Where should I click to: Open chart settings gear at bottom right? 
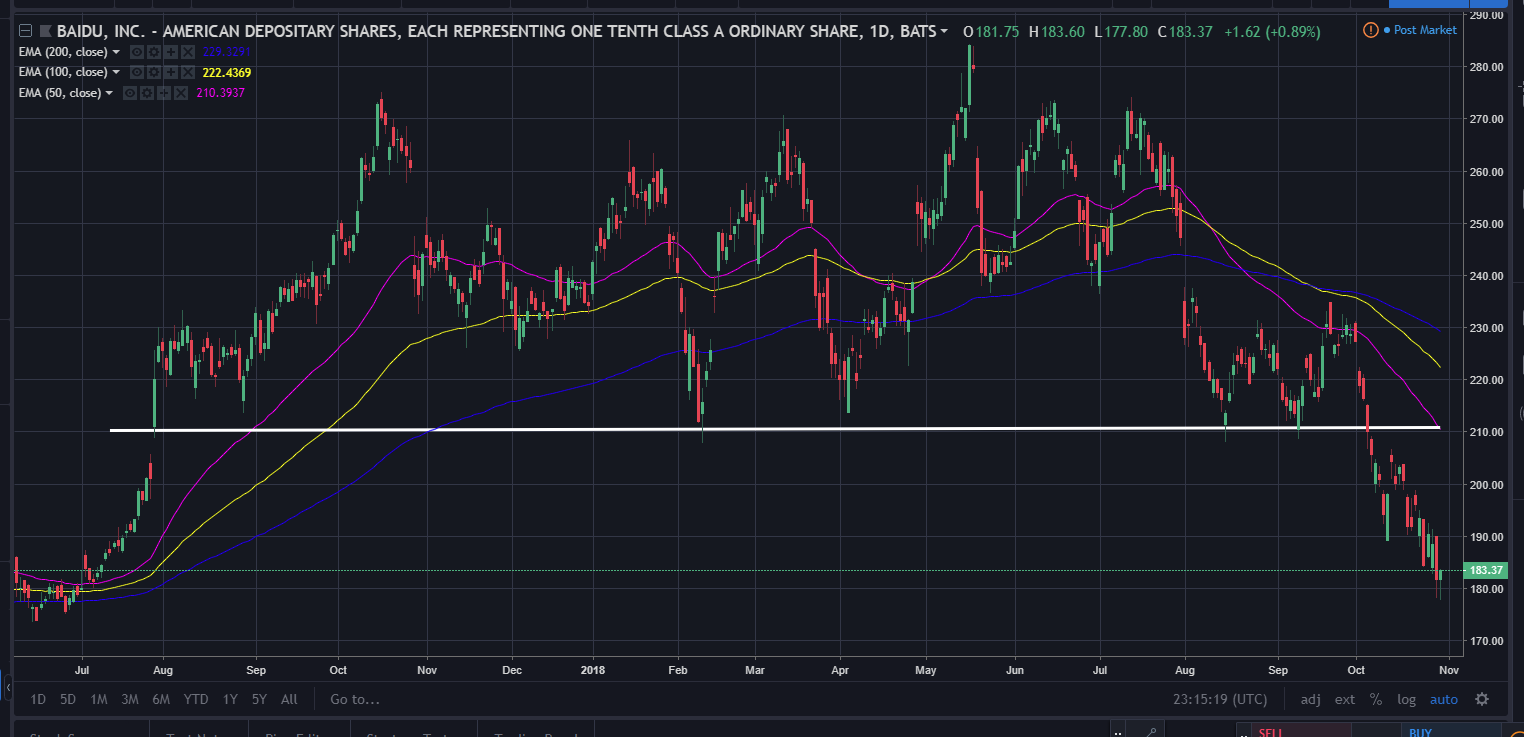[x=1482, y=699]
